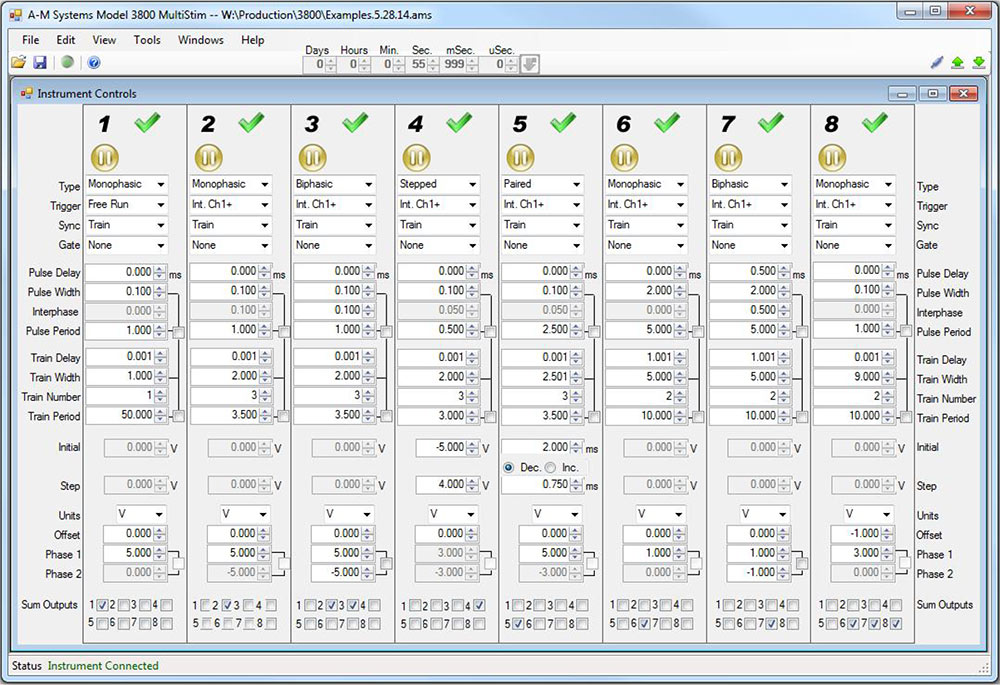Uncheck Sum Outputs box 4 in channel 4
This screenshot has height=685, width=1000.
(x=479, y=605)
